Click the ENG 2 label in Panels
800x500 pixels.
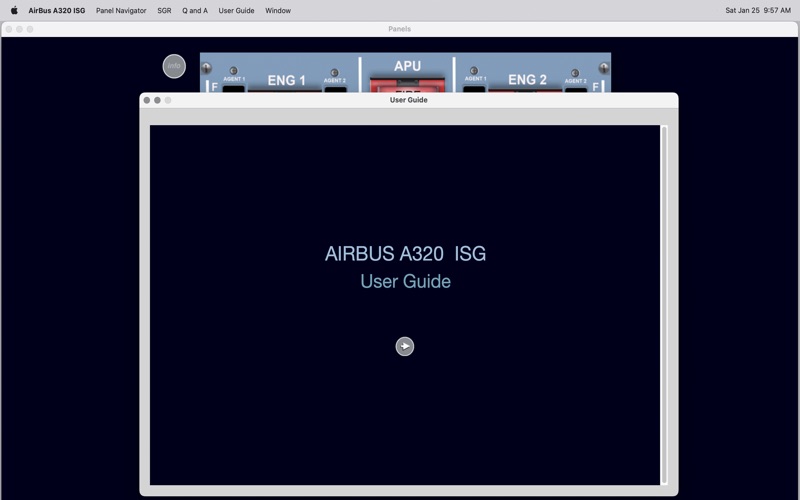pos(527,80)
